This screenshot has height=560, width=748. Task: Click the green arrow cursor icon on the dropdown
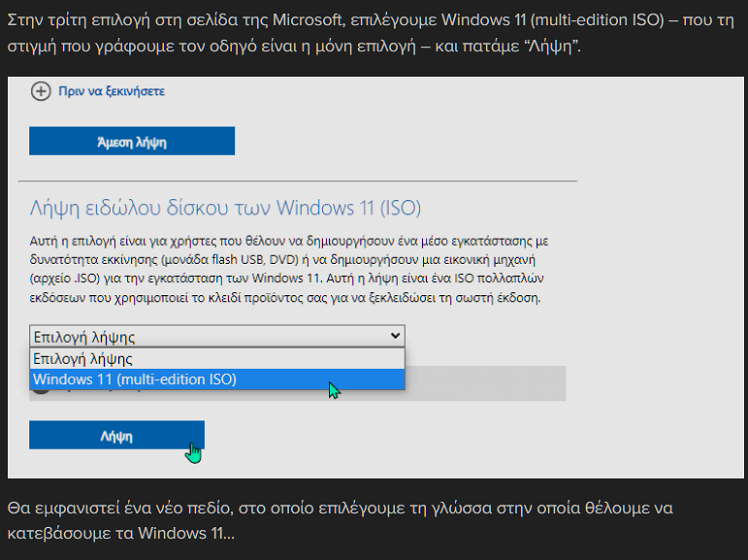(x=334, y=390)
